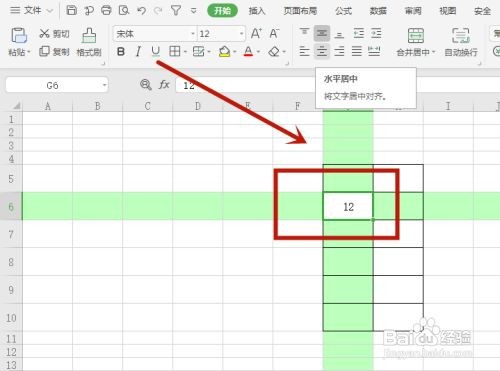Image resolution: width=500 pixels, height=371 pixels.
Task: Open the name box dropdown arrow
Action: pos(104,85)
